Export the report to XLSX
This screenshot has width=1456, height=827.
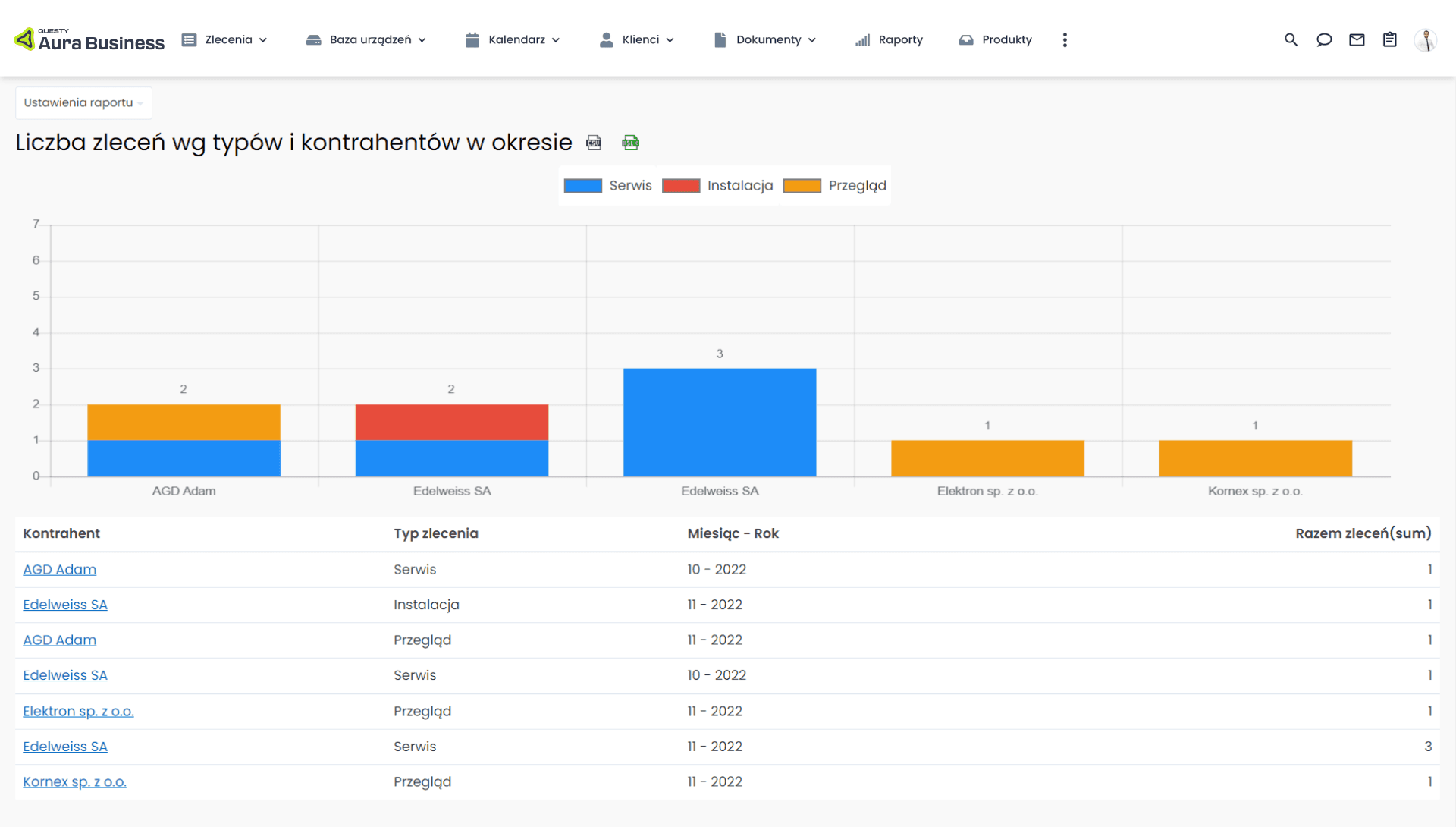630,143
